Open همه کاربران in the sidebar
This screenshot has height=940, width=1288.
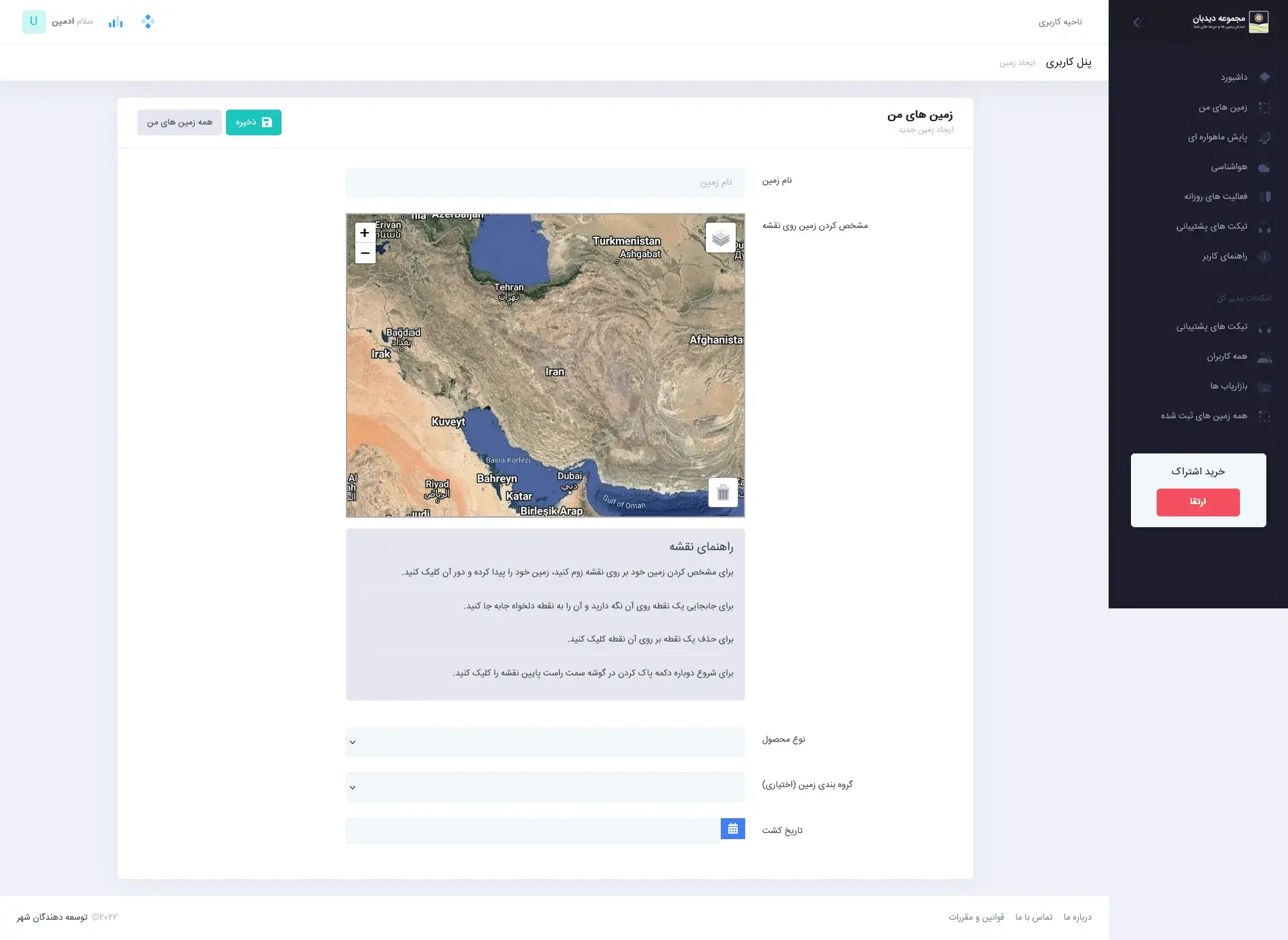[x=1226, y=357]
